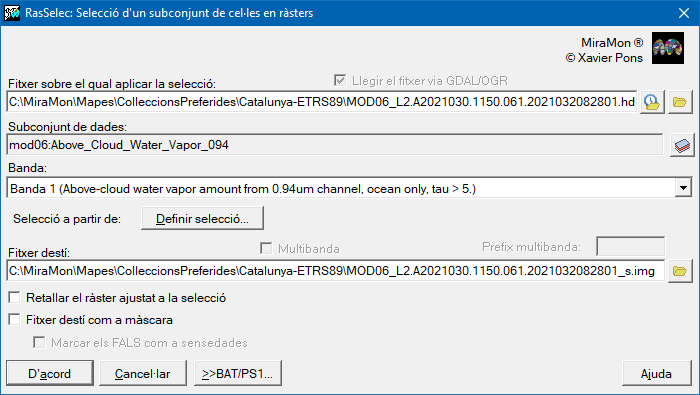Click the Cancel·lar button

[142, 373]
